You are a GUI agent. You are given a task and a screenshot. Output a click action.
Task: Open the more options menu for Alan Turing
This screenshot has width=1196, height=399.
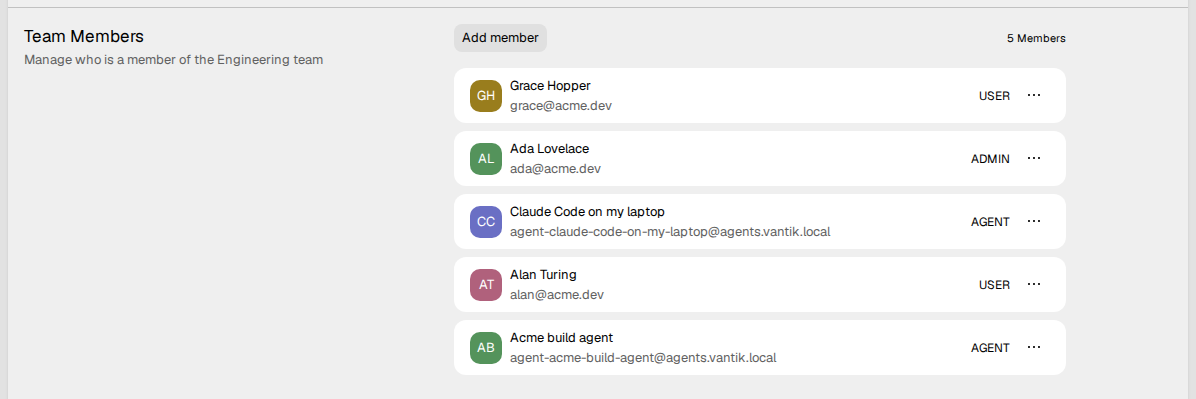tap(1034, 285)
